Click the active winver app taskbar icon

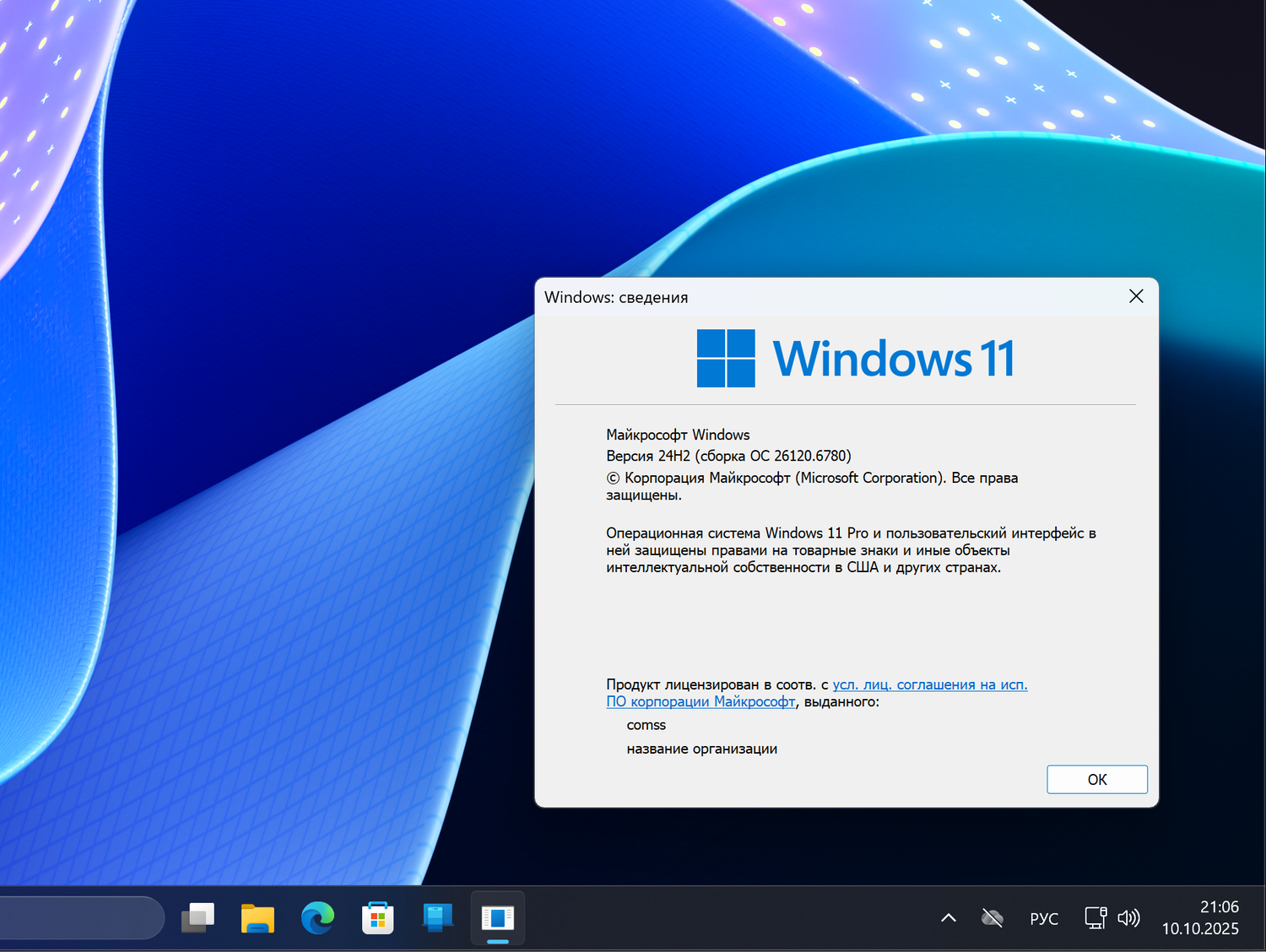pyautogui.click(x=497, y=918)
